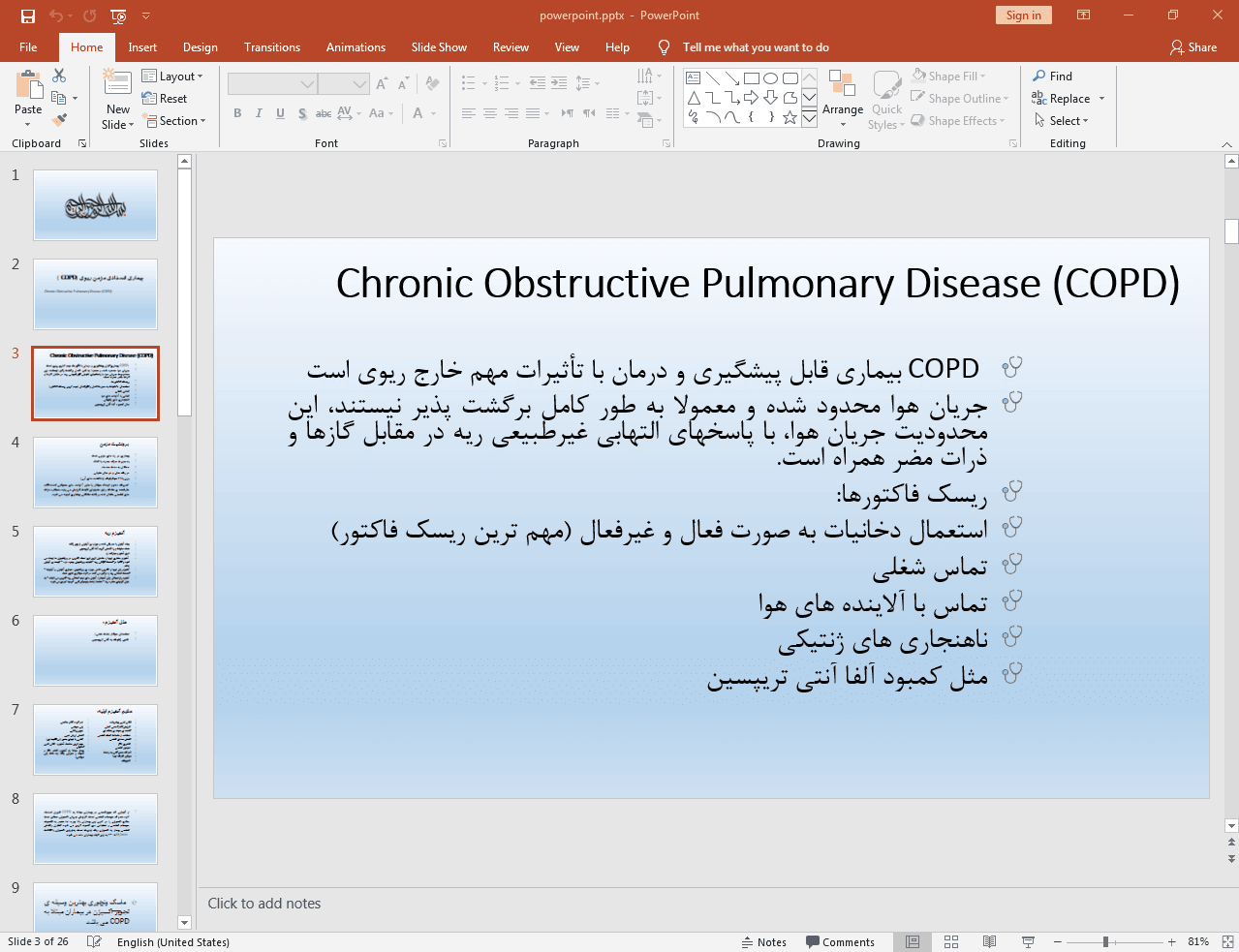
Task: Expand the Select dropdown in the Editing group
Action: click(1062, 121)
